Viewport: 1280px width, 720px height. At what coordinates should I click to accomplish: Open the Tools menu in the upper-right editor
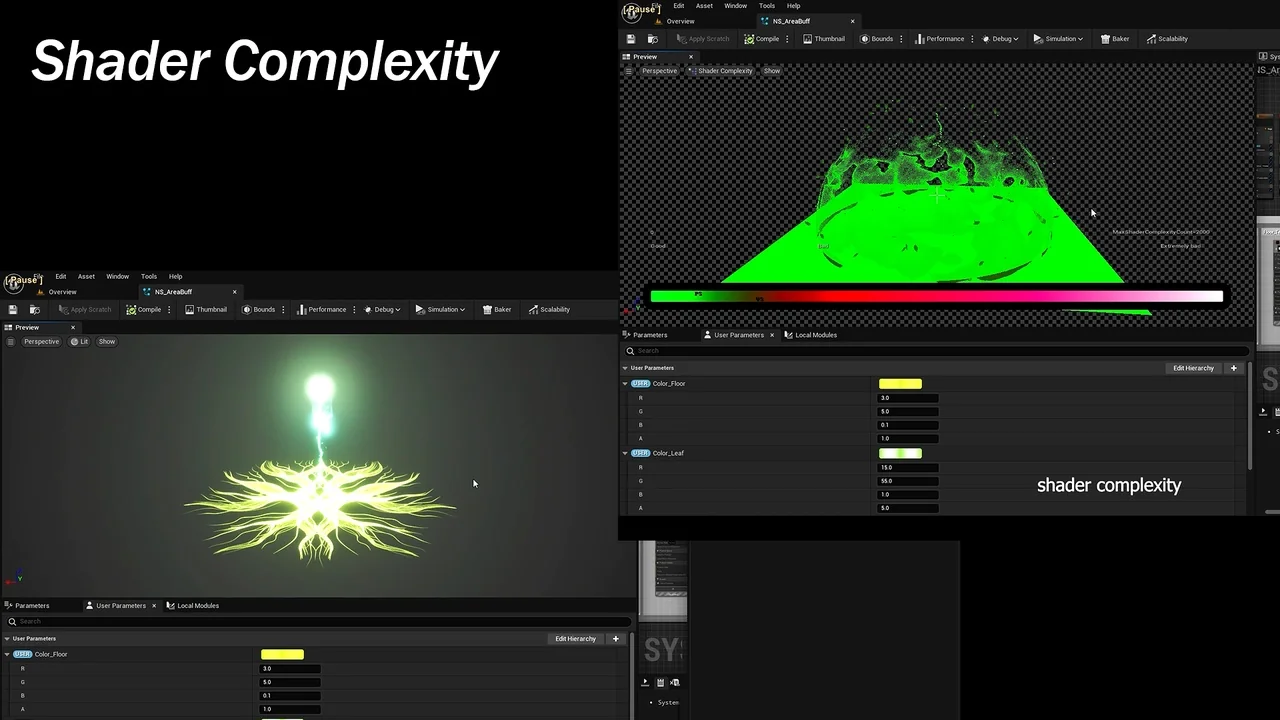766,6
